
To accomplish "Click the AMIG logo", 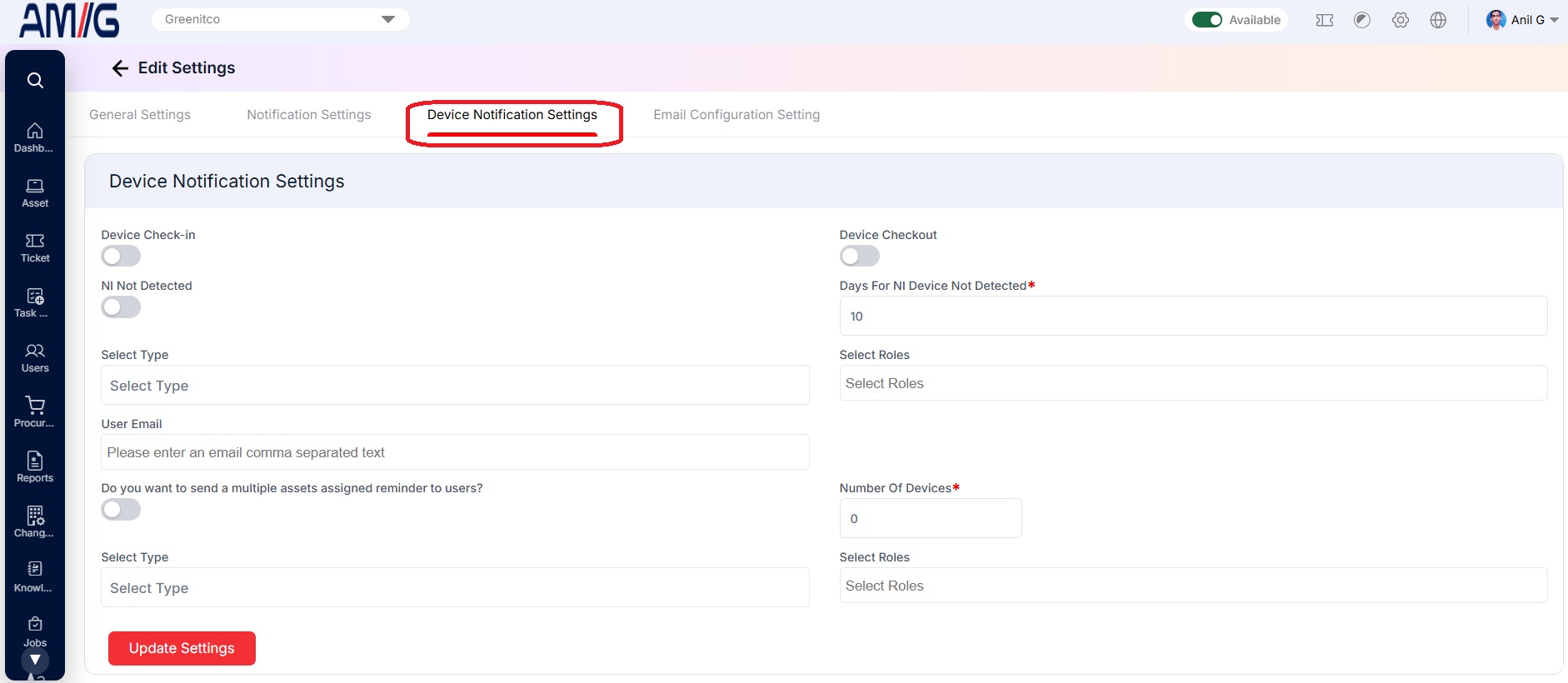I will point(69,20).
